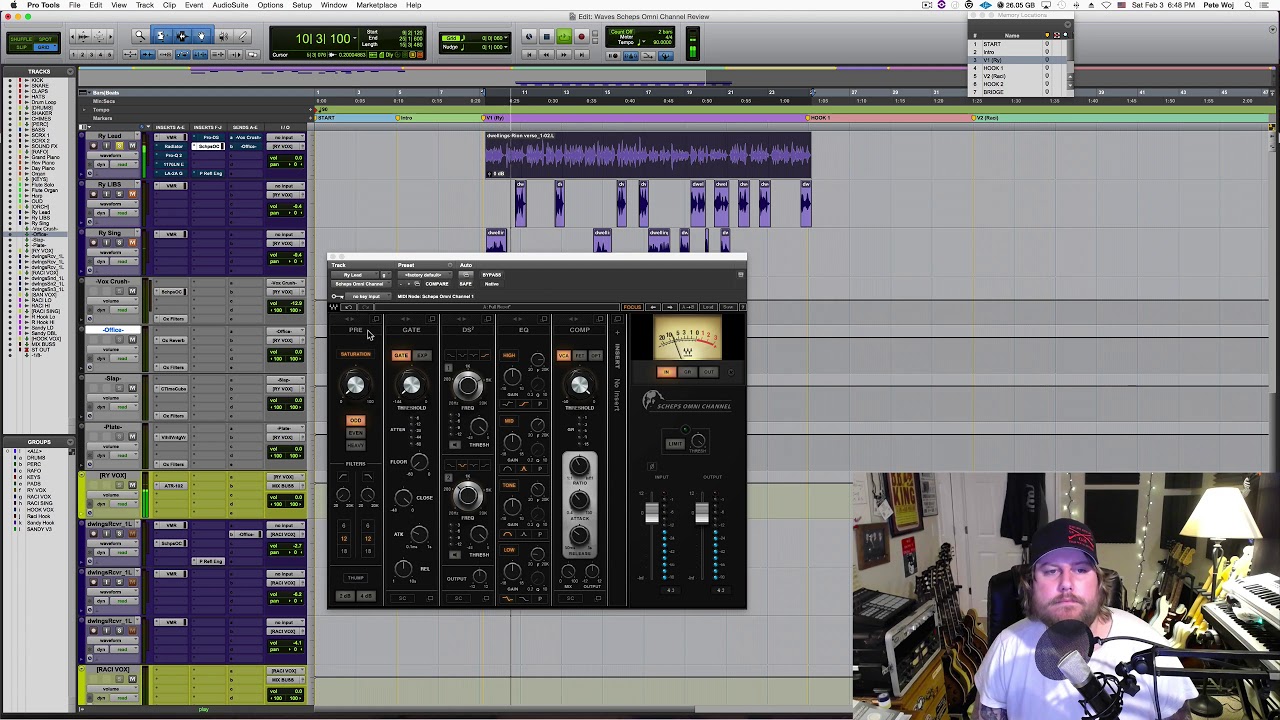This screenshot has height=720, width=1280.
Task: Click the Go to End transport button
Action: (582, 55)
